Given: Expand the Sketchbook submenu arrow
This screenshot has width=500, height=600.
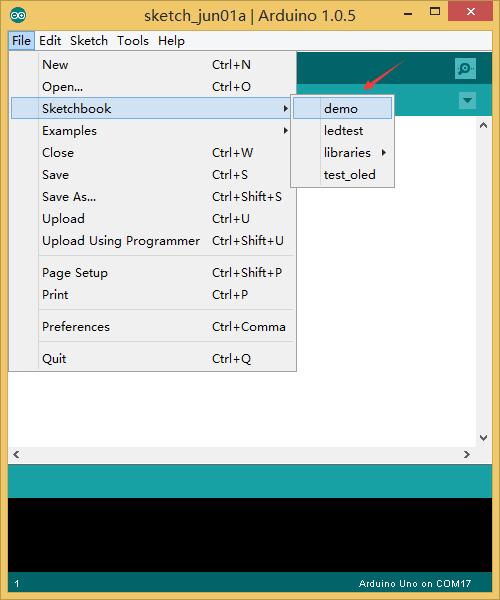Looking at the screenshot, I should point(285,109).
